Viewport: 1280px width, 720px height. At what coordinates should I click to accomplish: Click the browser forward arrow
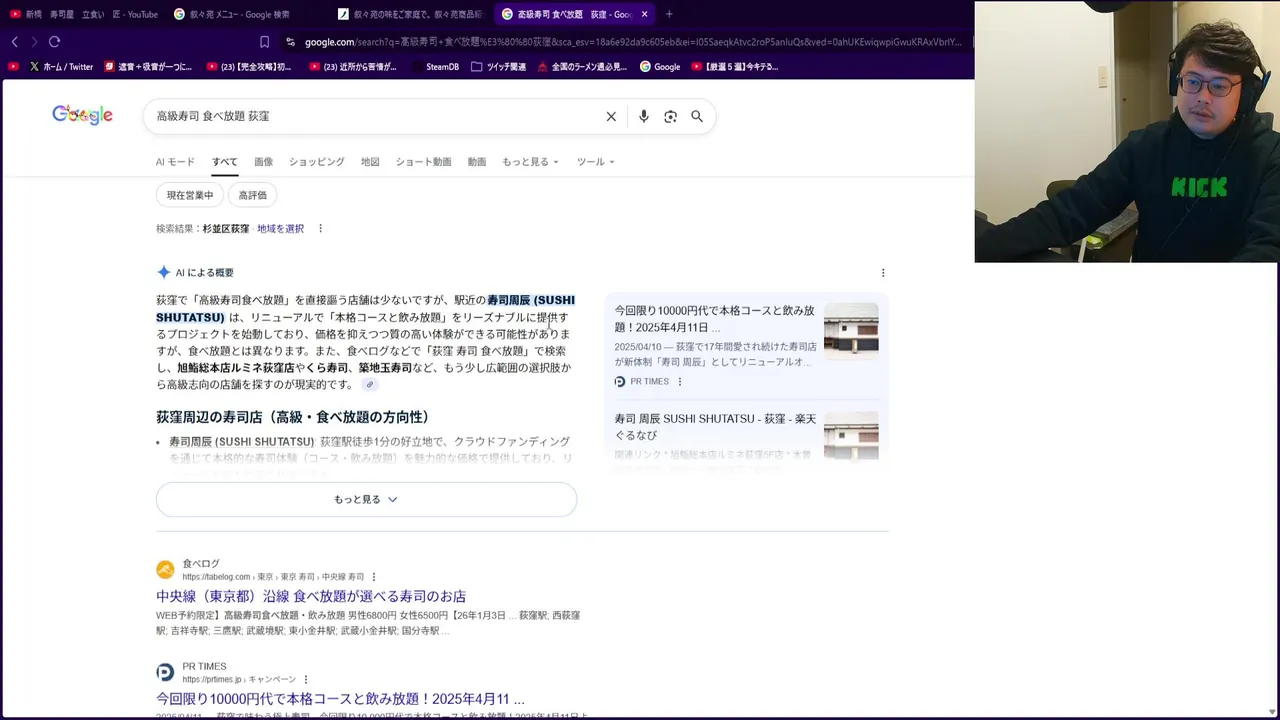click(x=34, y=42)
